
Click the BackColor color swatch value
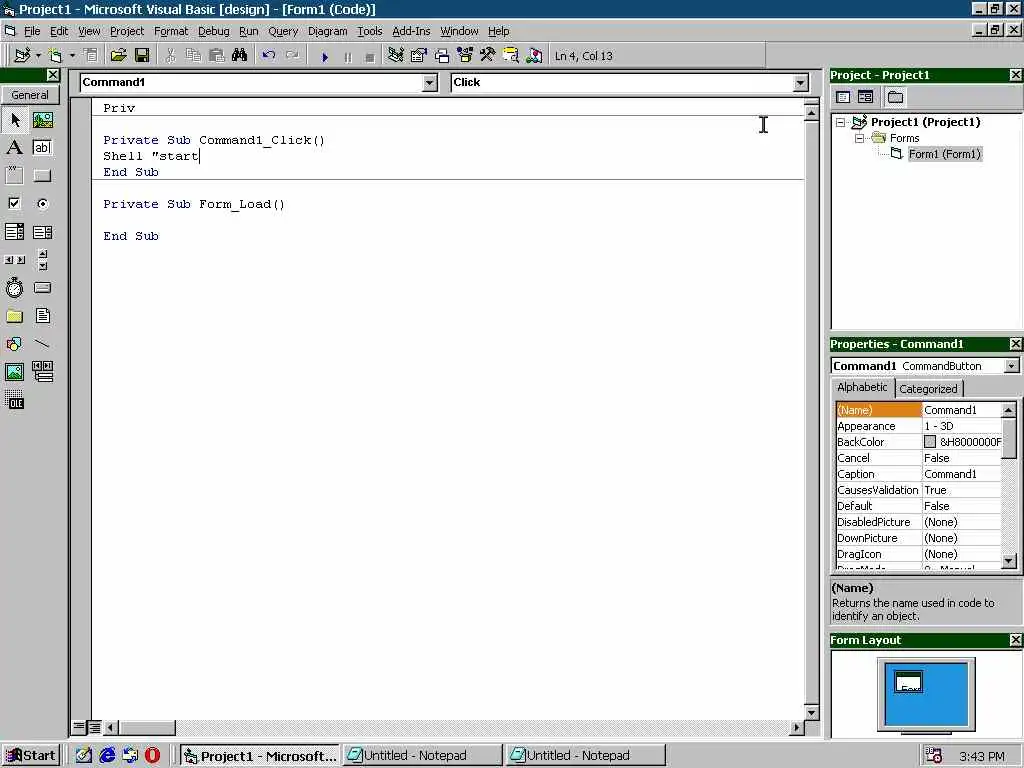coord(930,442)
